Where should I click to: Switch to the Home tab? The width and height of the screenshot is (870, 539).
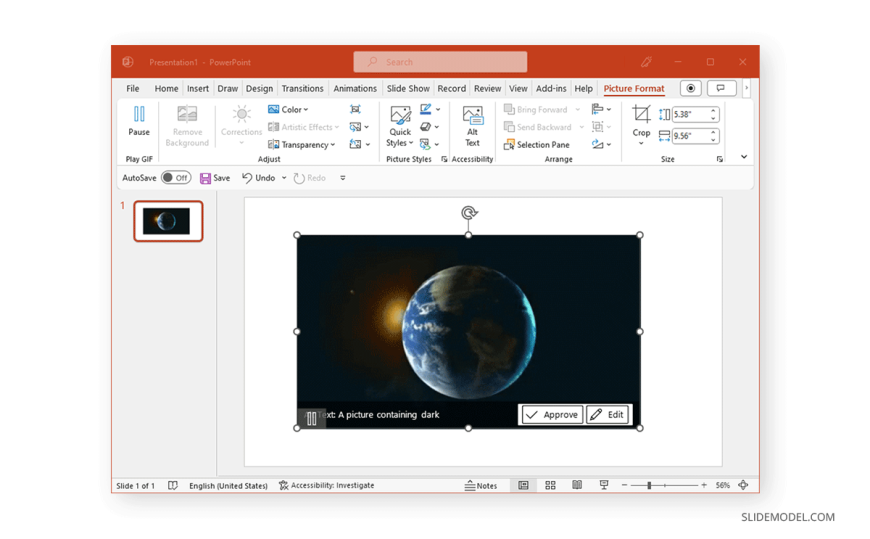click(x=166, y=88)
